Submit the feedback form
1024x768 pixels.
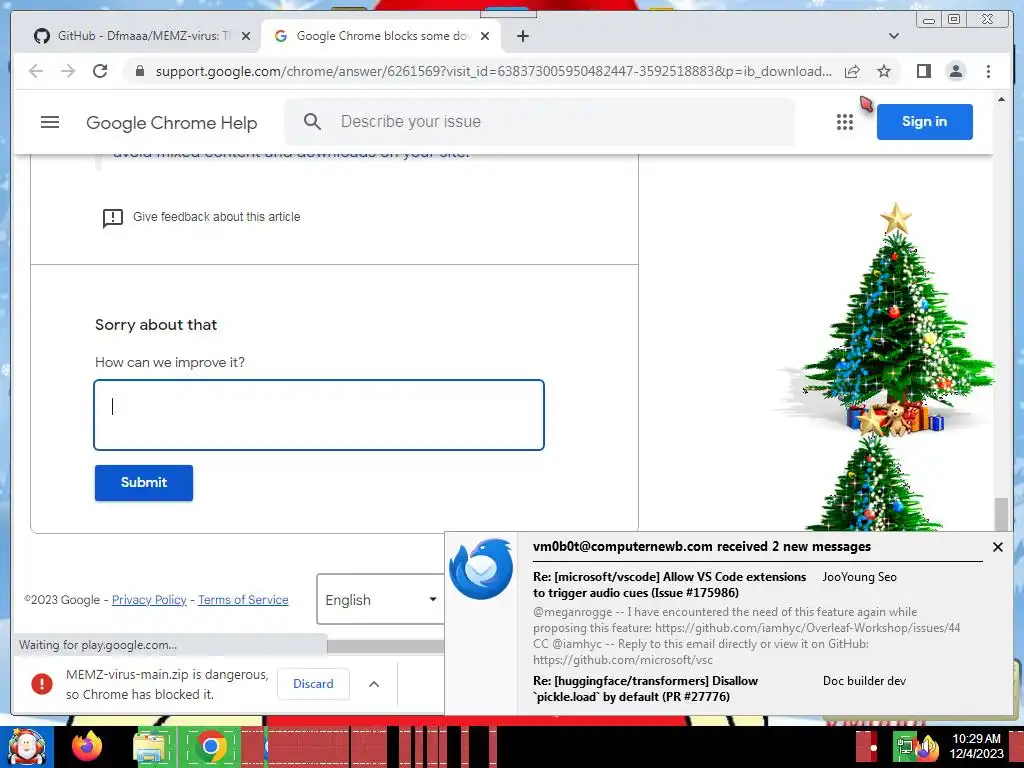[144, 483]
